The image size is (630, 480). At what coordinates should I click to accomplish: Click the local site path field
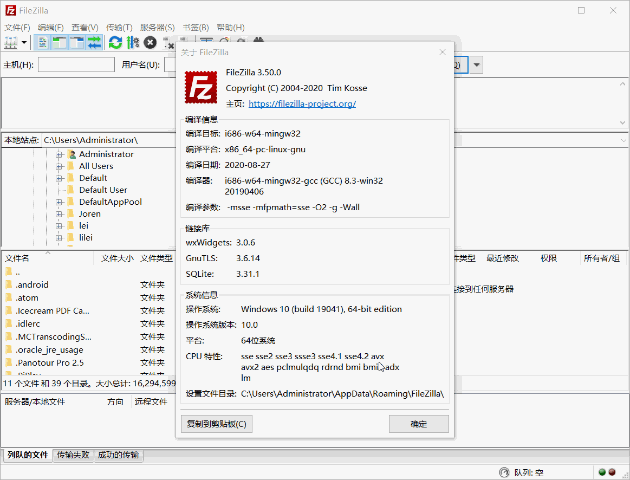point(108,140)
